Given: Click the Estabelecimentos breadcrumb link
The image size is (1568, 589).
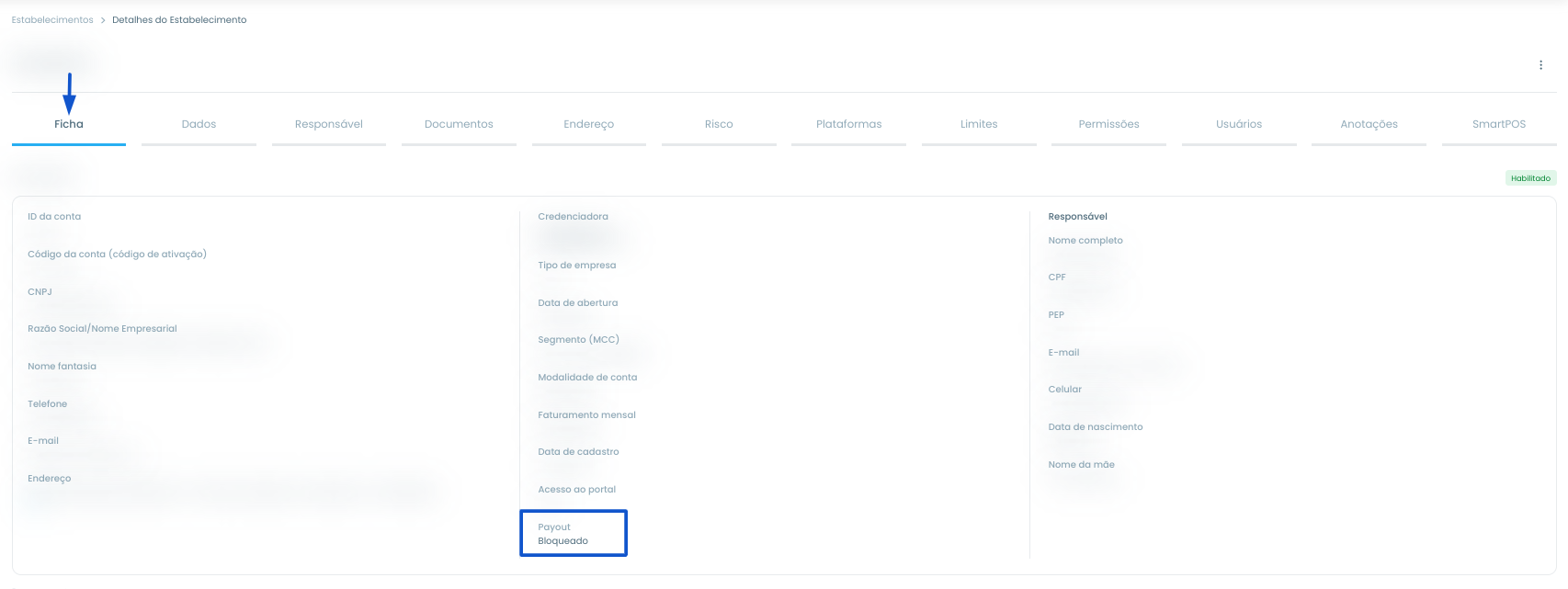Looking at the screenshot, I should 52,19.
